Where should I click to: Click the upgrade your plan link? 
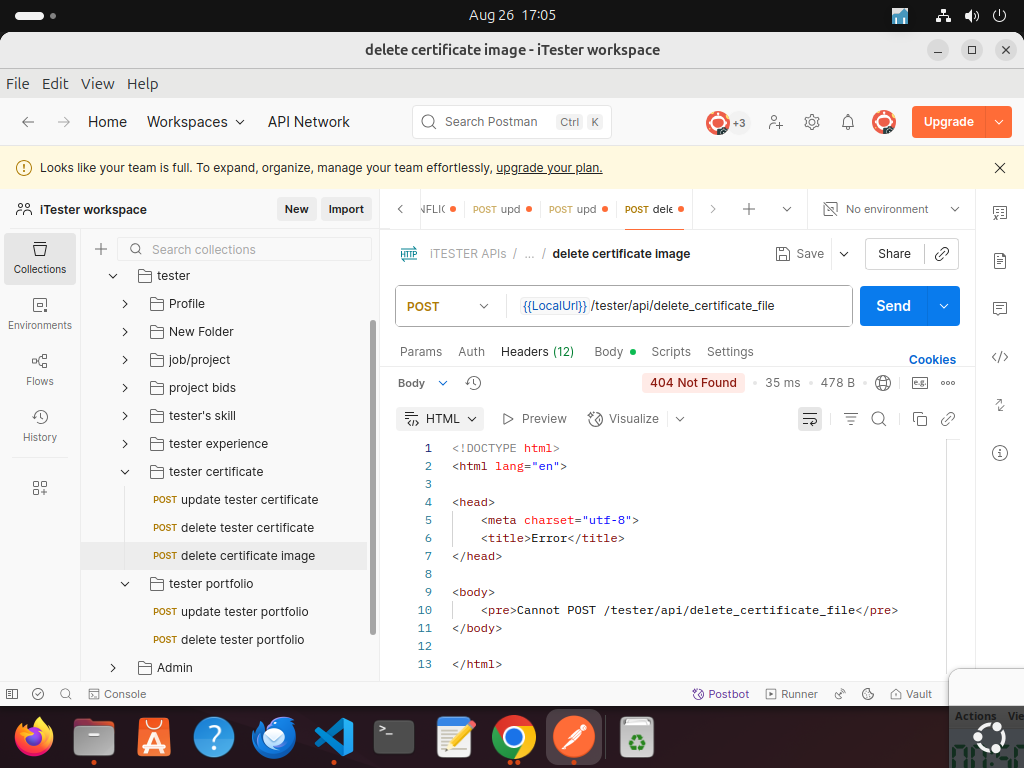[x=549, y=168]
